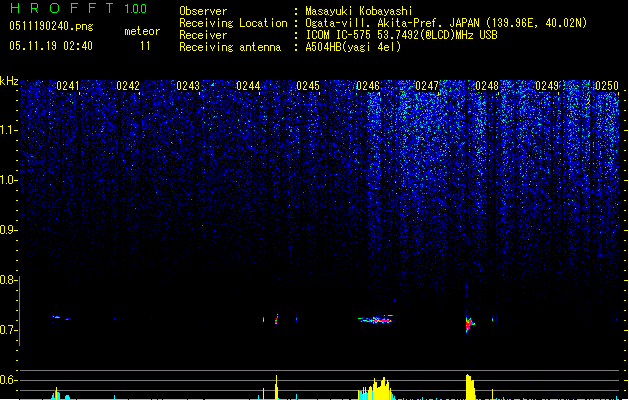Click the 0.6 kHz frequency label

click(x=8, y=380)
